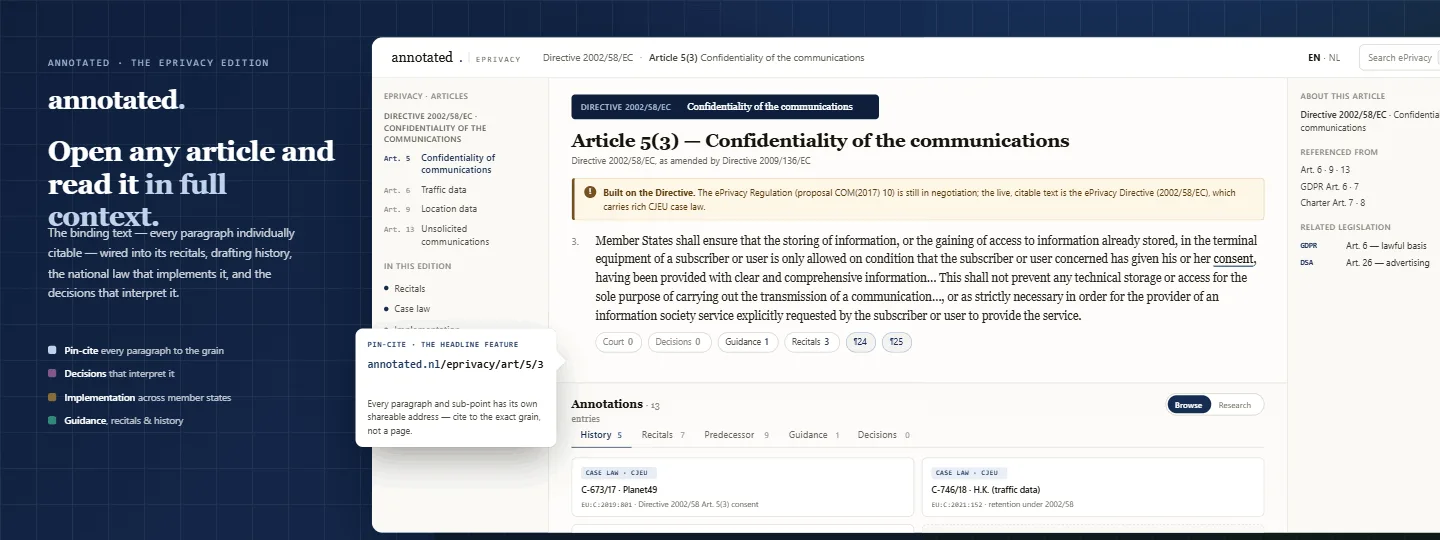Open Art. 9 Location data
Image resolution: width=1440 pixels, height=540 pixels.
point(431,209)
